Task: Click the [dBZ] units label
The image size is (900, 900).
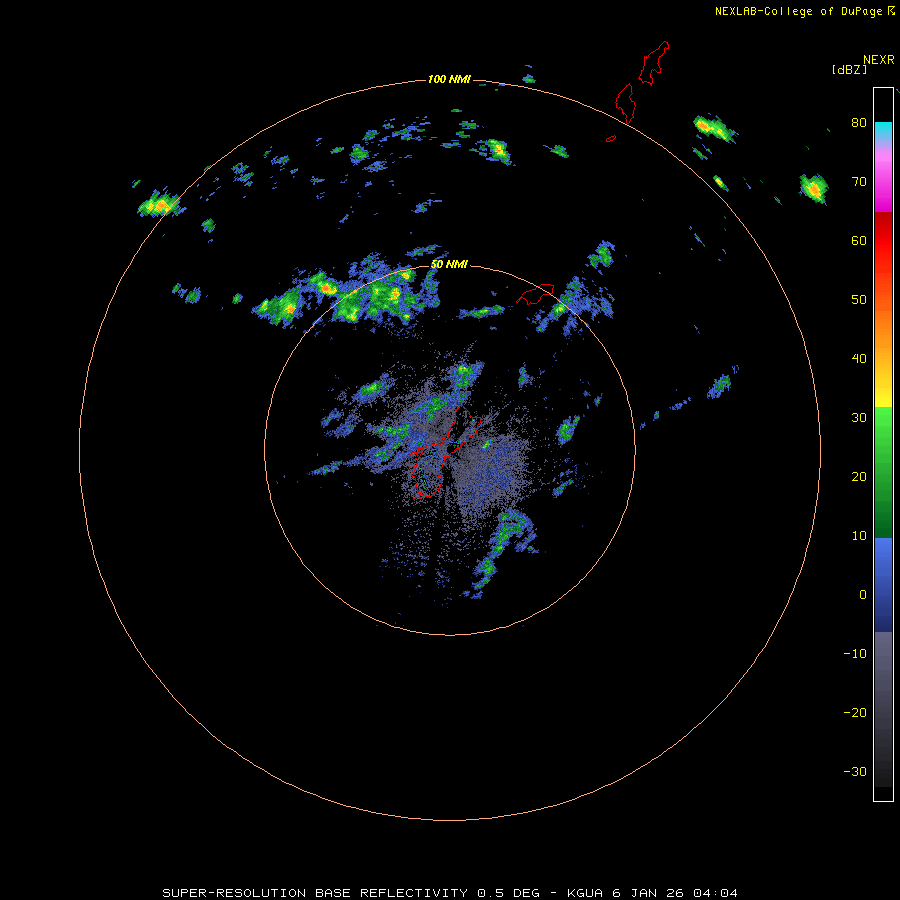Action: tap(849, 69)
